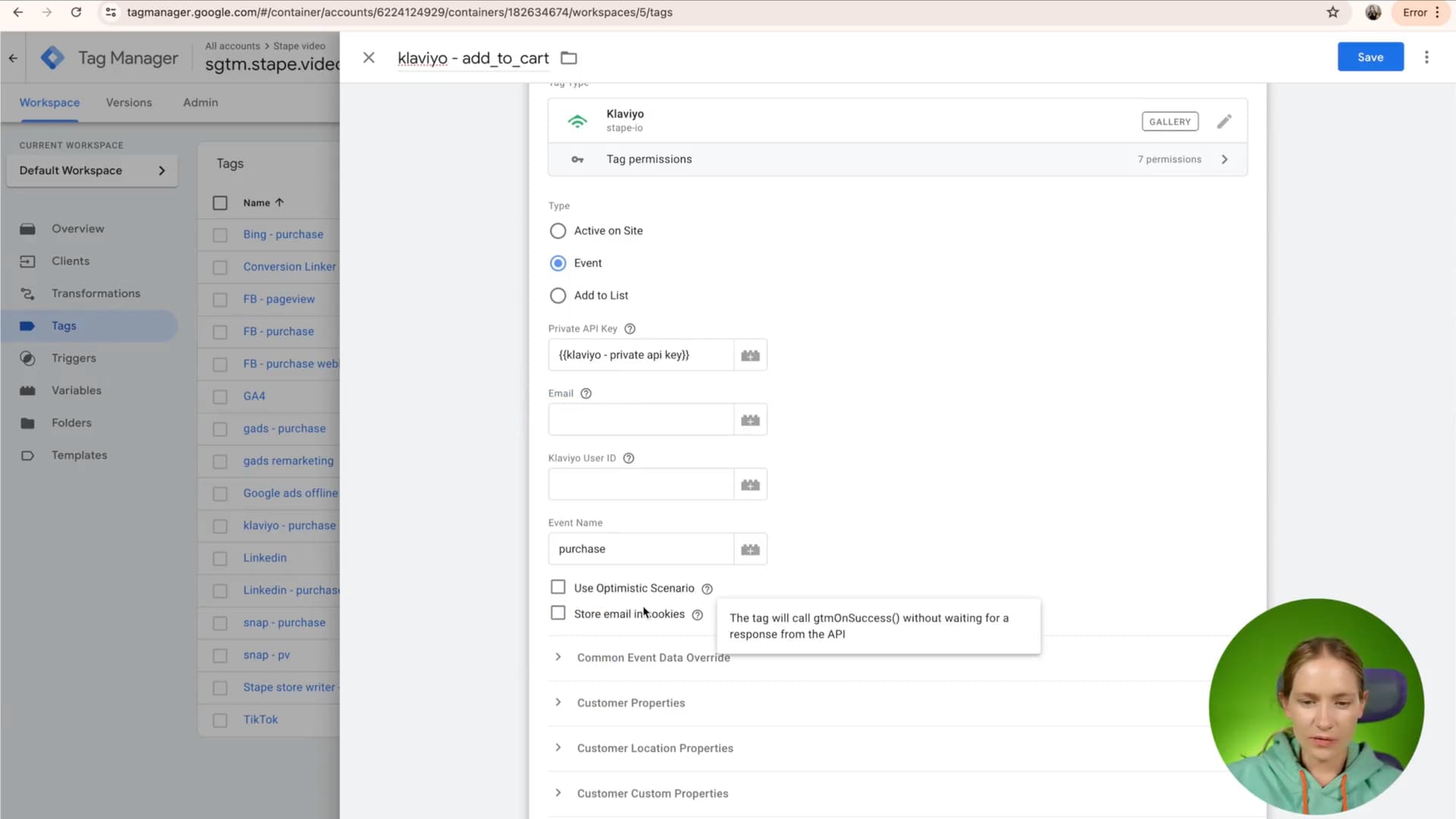
Task: Expand Customer Properties section
Action: 558,703
